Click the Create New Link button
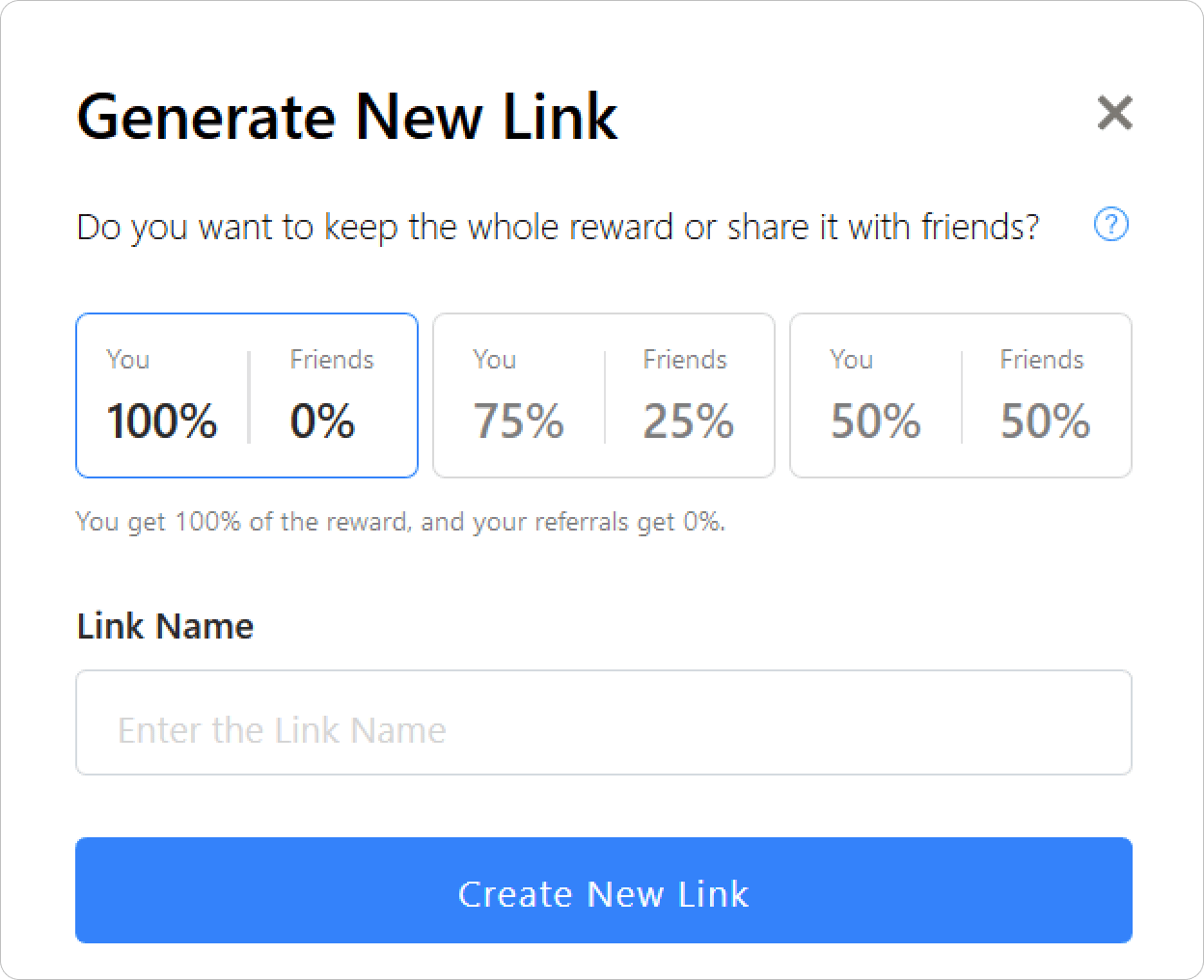The image size is (1204, 980). tap(604, 890)
